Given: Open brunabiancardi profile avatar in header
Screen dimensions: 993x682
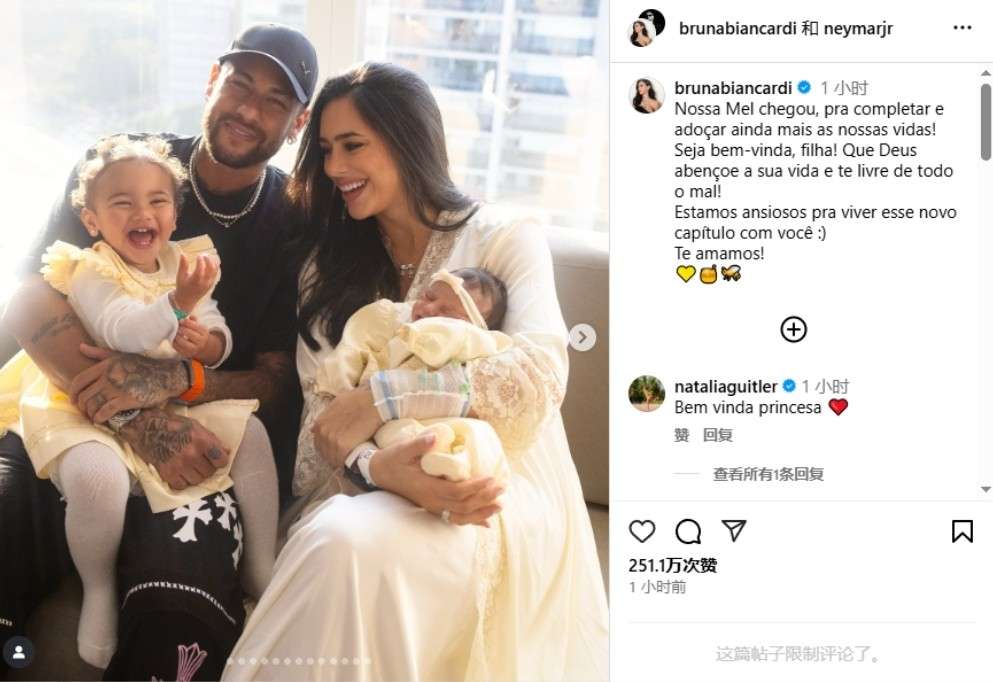Looking at the screenshot, I should click(642, 32).
